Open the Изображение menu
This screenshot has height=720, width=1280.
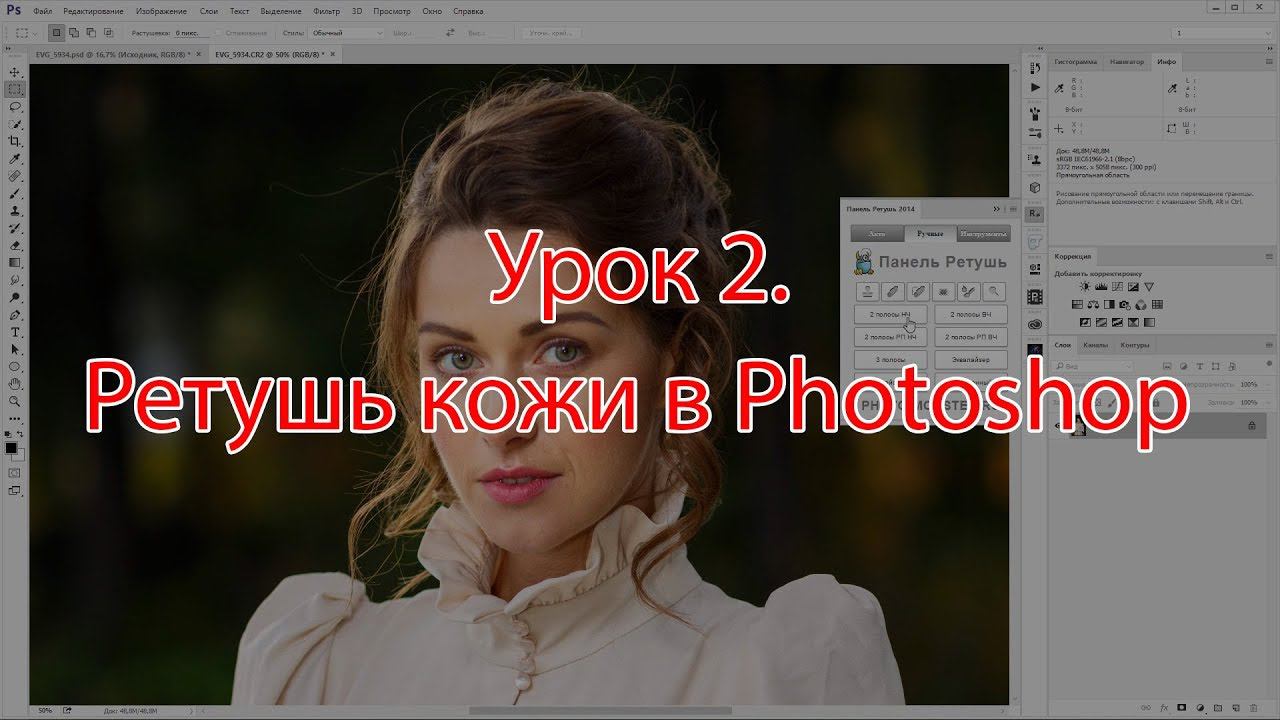(x=161, y=11)
